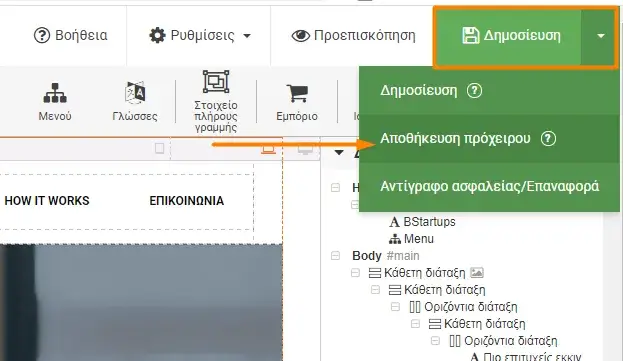This screenshot has height=361, width=623.
Task: Collapse third Κάθετη διάταξη node
Action: pyautogui.click(x=415, y=324)
